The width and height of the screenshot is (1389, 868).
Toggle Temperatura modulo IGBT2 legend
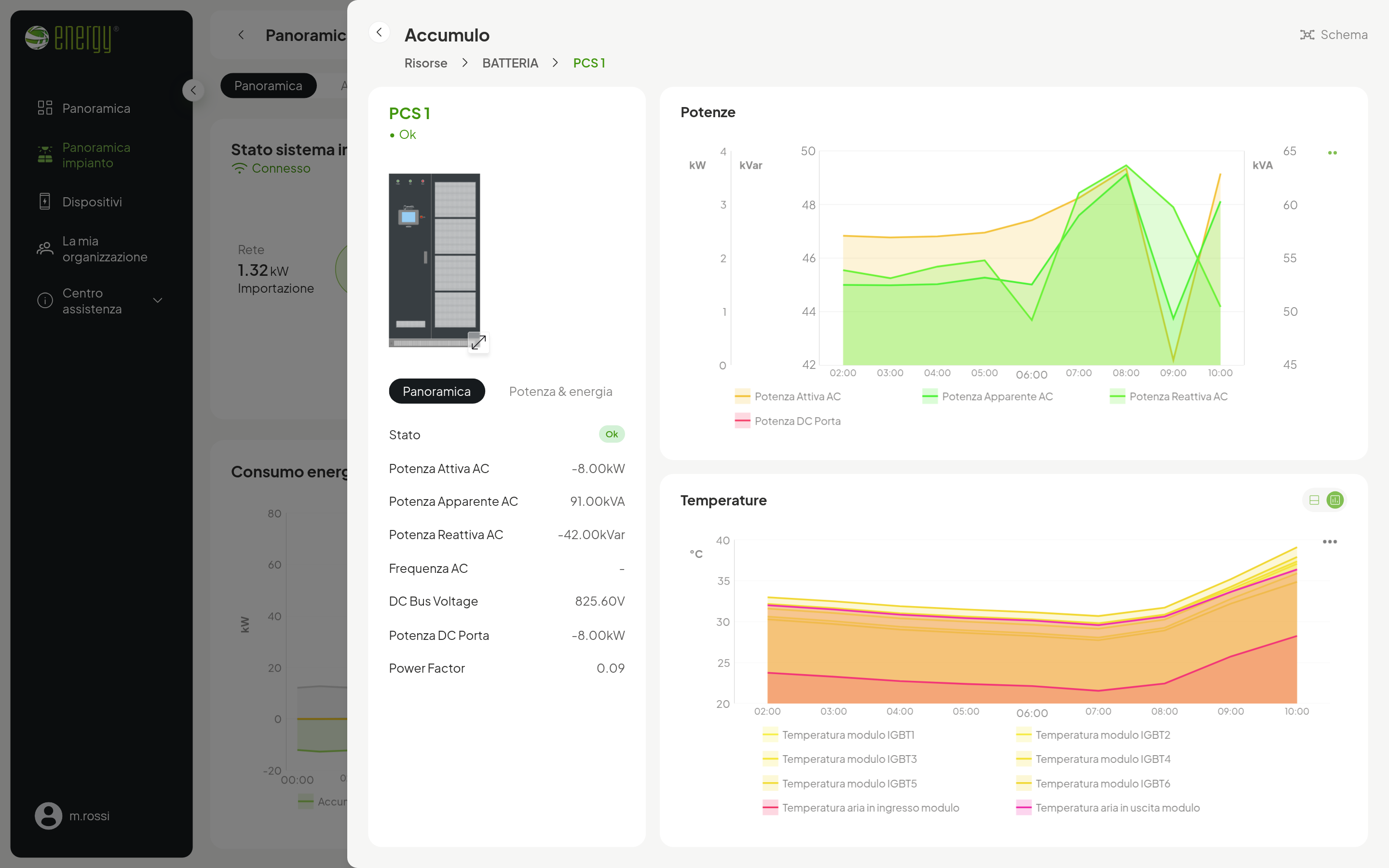pyautogui.click(x=1092, y=735)
